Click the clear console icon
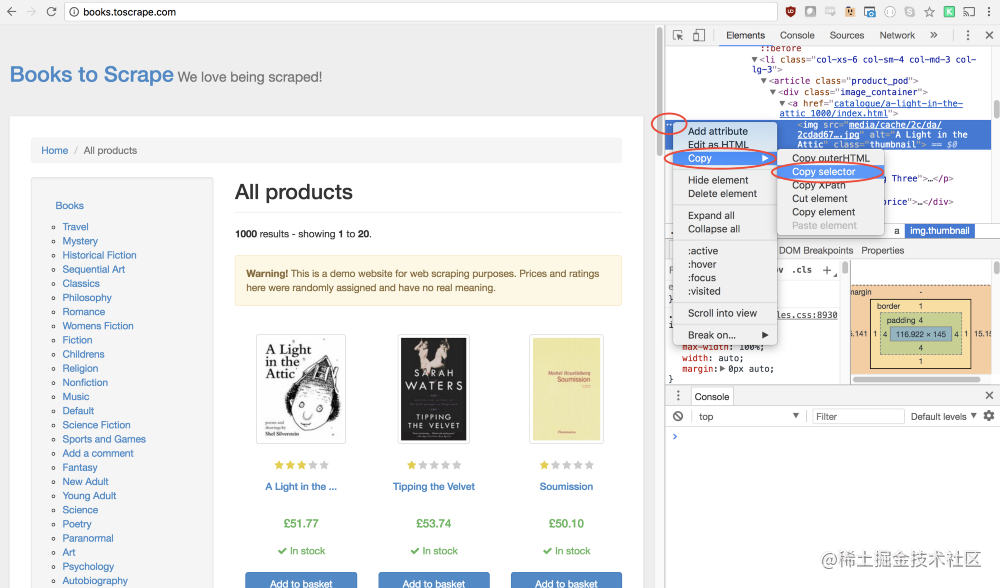Image resolution: width=1000 pixels, height=588 pixels. [x=678, y=416]
